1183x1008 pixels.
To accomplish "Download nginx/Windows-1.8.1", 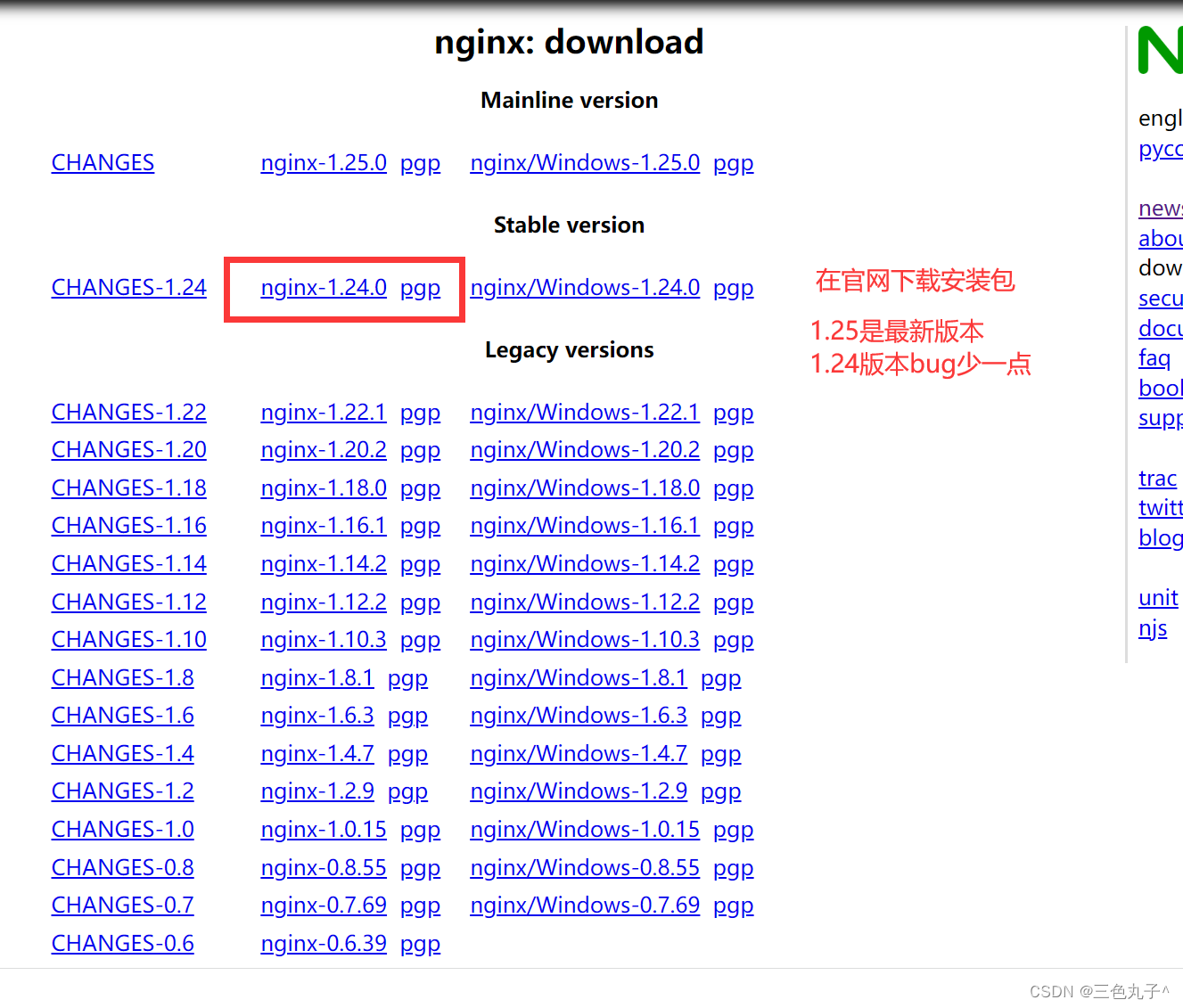I will pos(579,678).
